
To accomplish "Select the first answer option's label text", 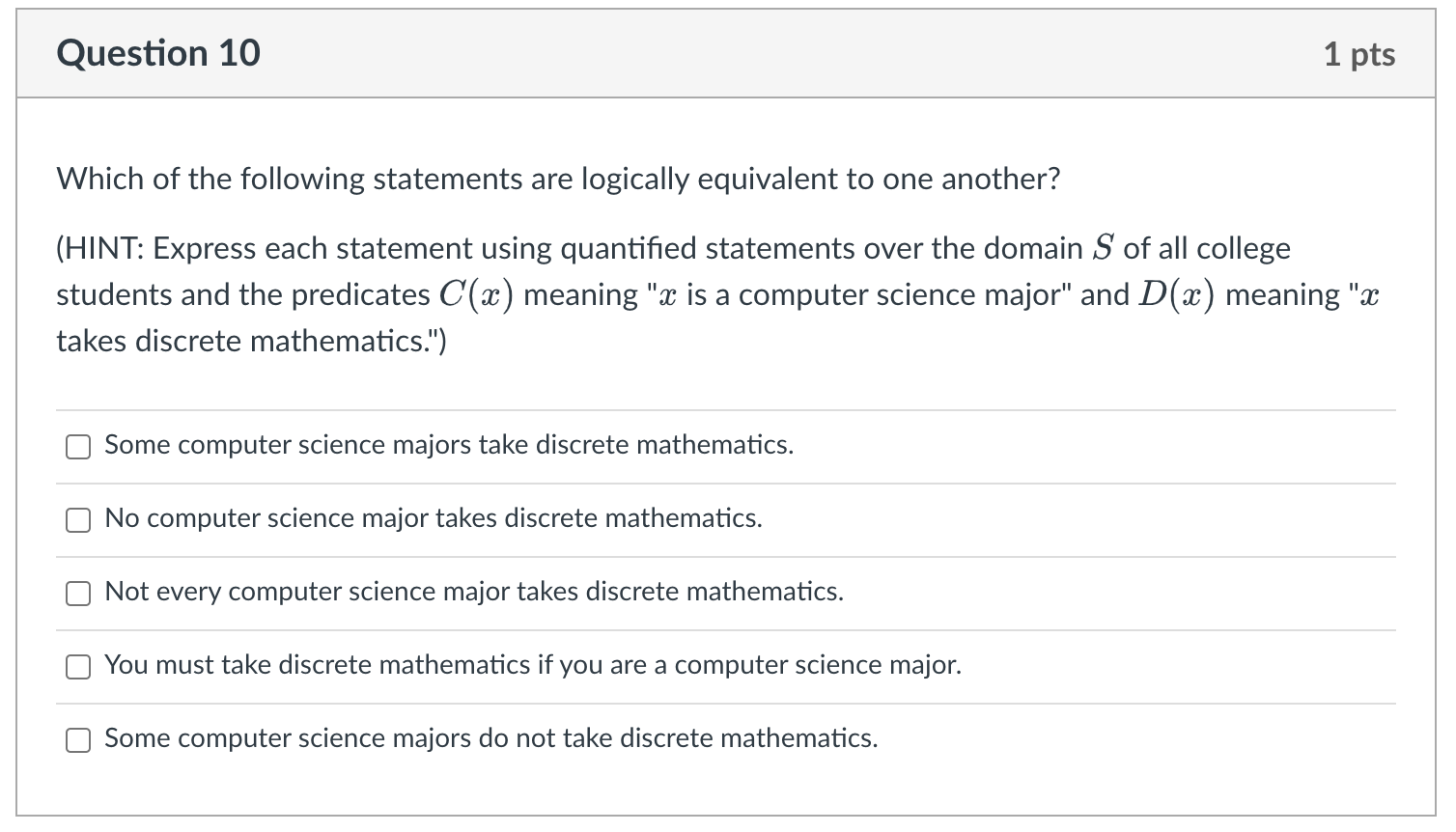I will click(x=448, y=445).
